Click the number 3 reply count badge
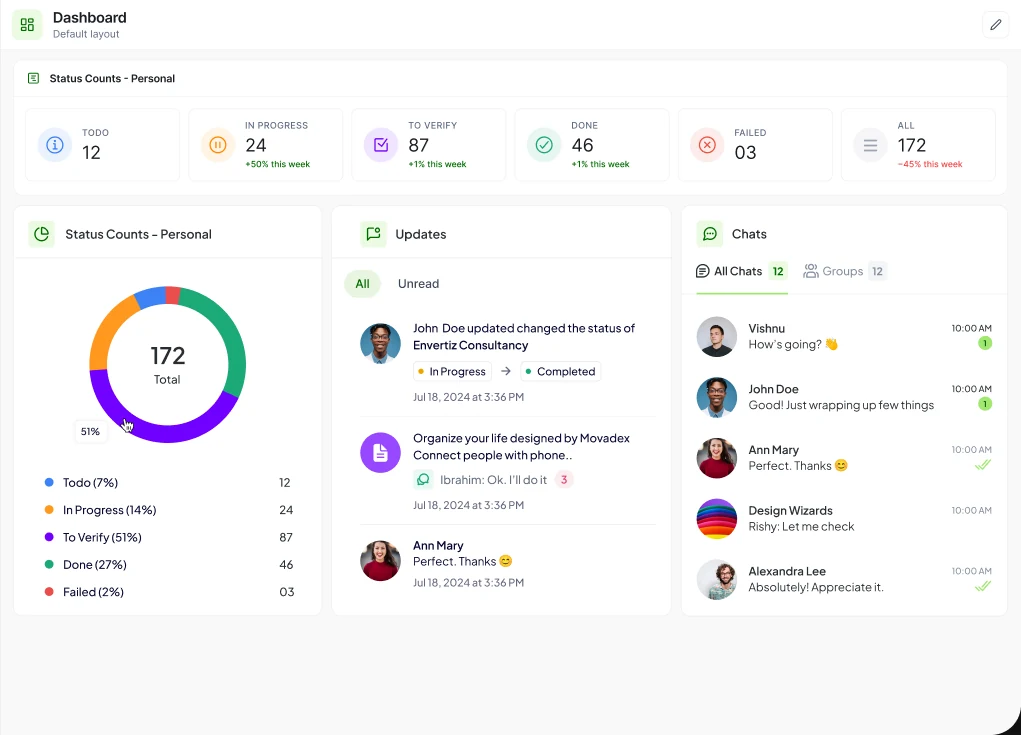Image resolution: width=1021 pixels, height=735 pixels. tap(564, 480)
